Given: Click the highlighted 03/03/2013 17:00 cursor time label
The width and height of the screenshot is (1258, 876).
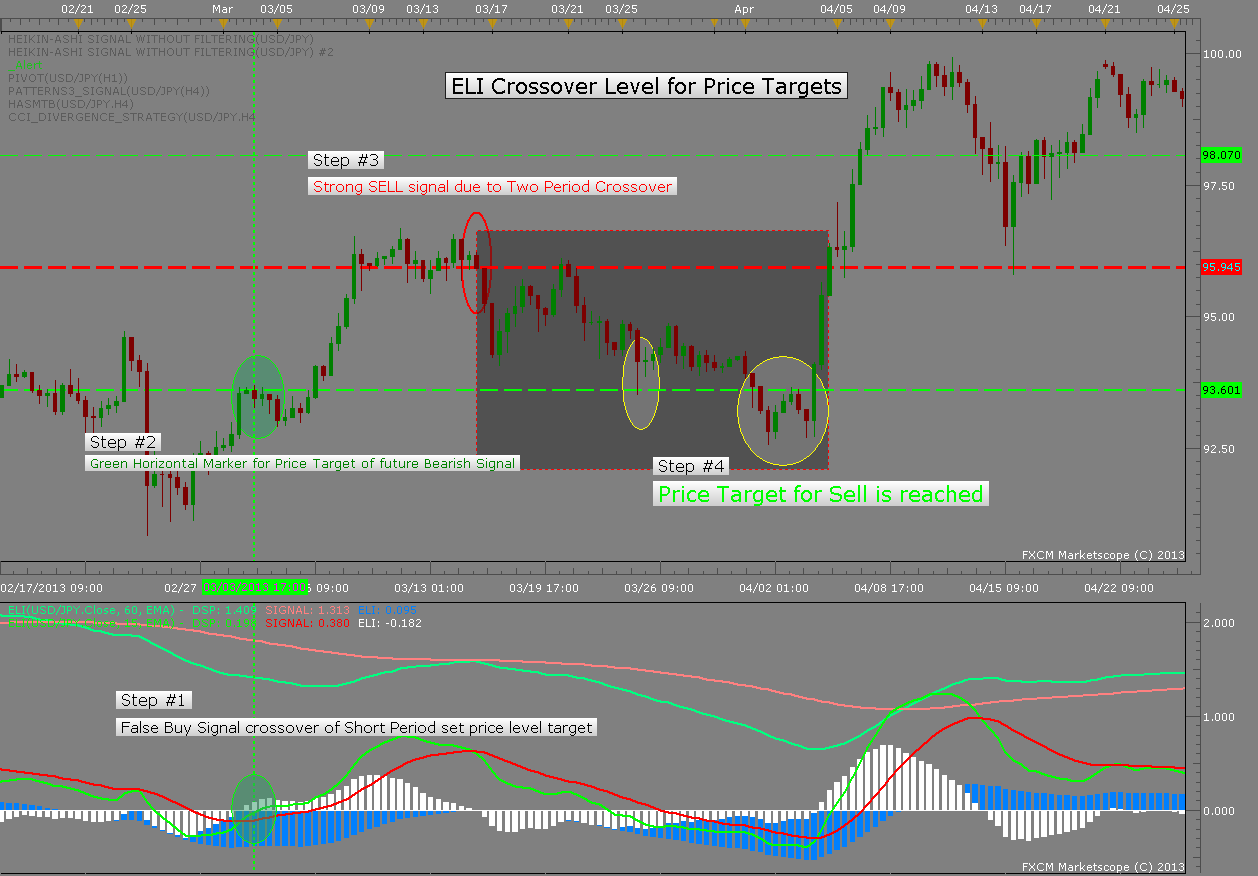Looking at the screenshot, I should click(x=257, y=588).
